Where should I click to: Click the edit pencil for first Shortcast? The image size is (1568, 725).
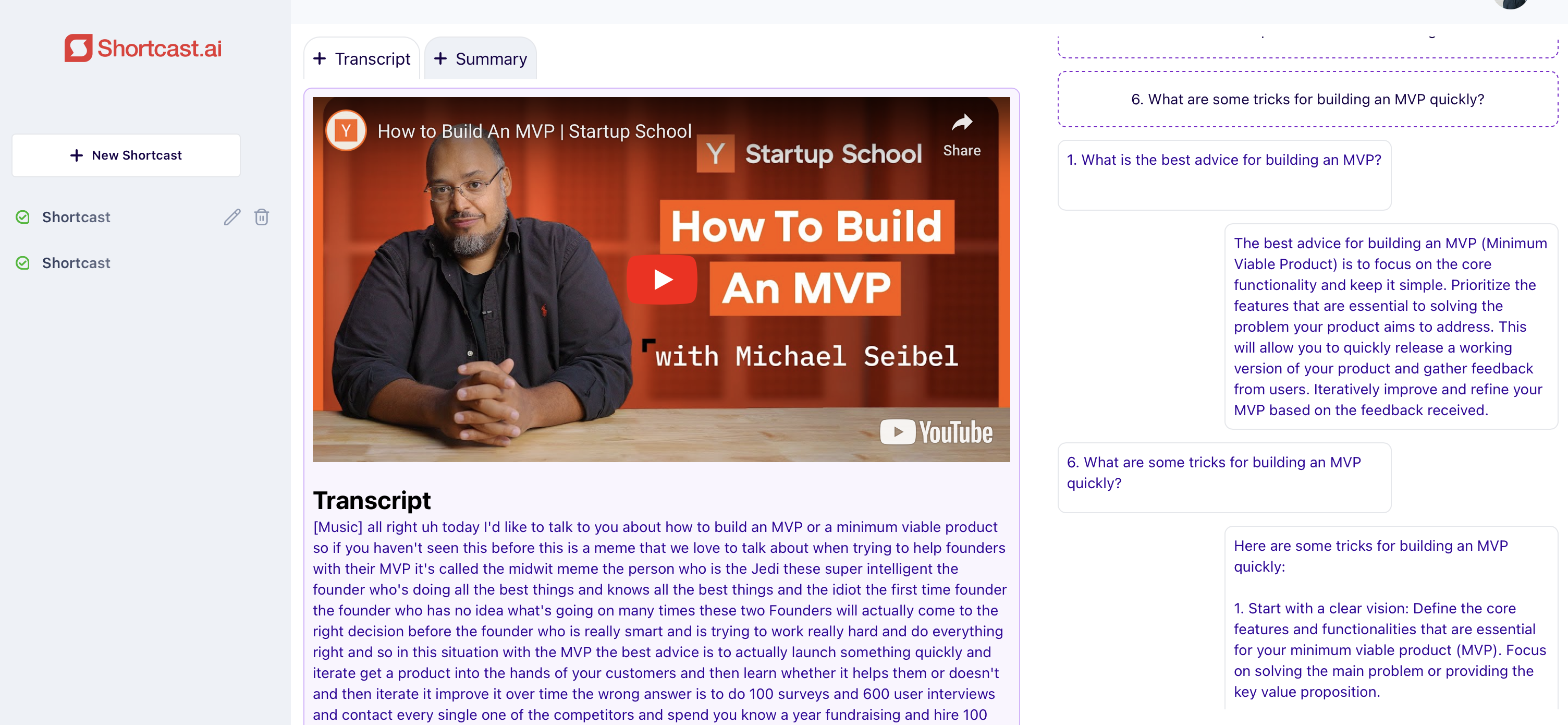232,217
